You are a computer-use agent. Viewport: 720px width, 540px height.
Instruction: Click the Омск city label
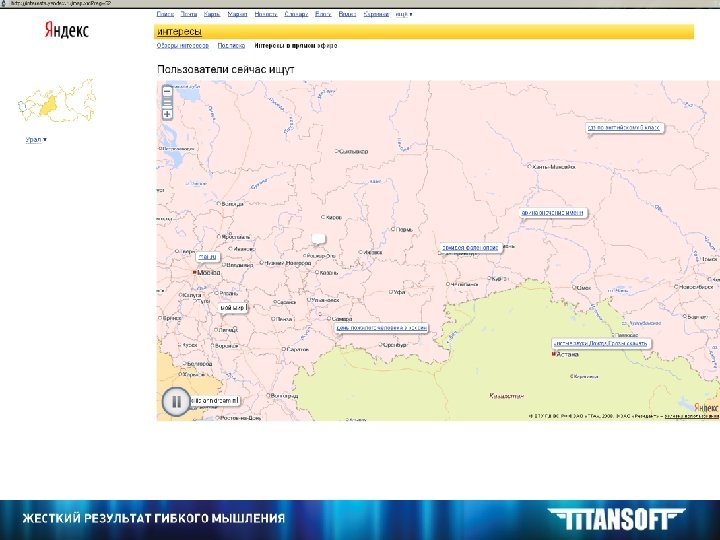(x=582, y=288)
